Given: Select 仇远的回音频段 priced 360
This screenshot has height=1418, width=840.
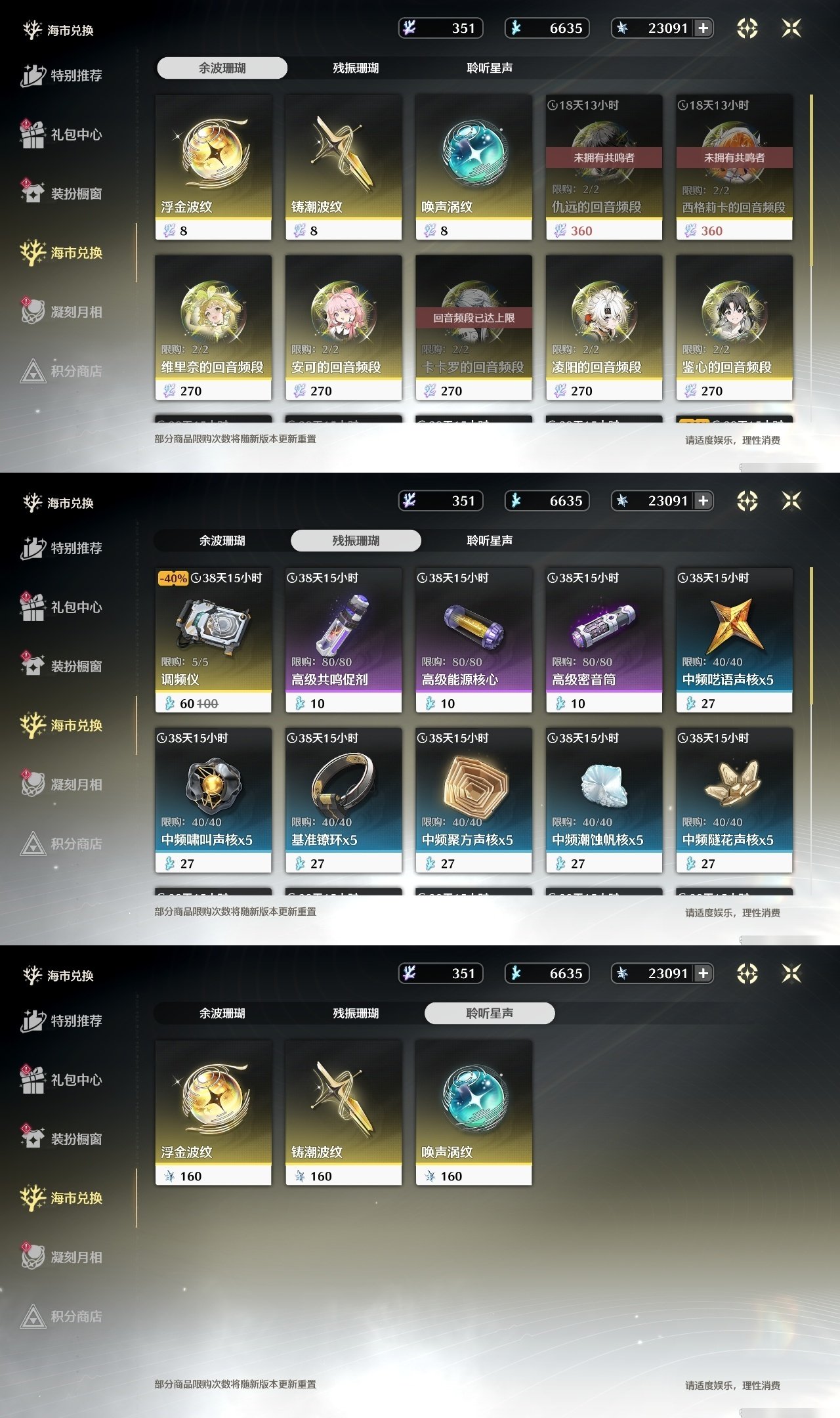Looking at the screenshot, I should (604, 167).
